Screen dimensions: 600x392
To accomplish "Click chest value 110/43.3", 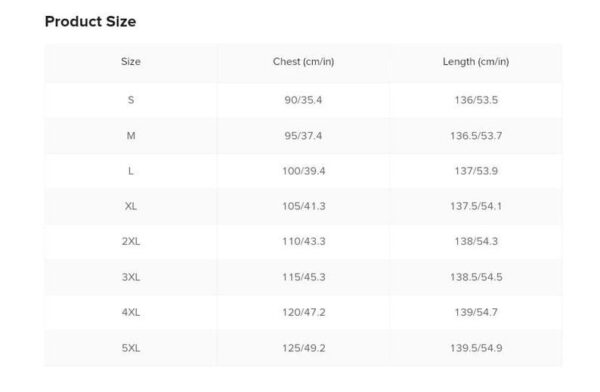I will click(304, 242).
